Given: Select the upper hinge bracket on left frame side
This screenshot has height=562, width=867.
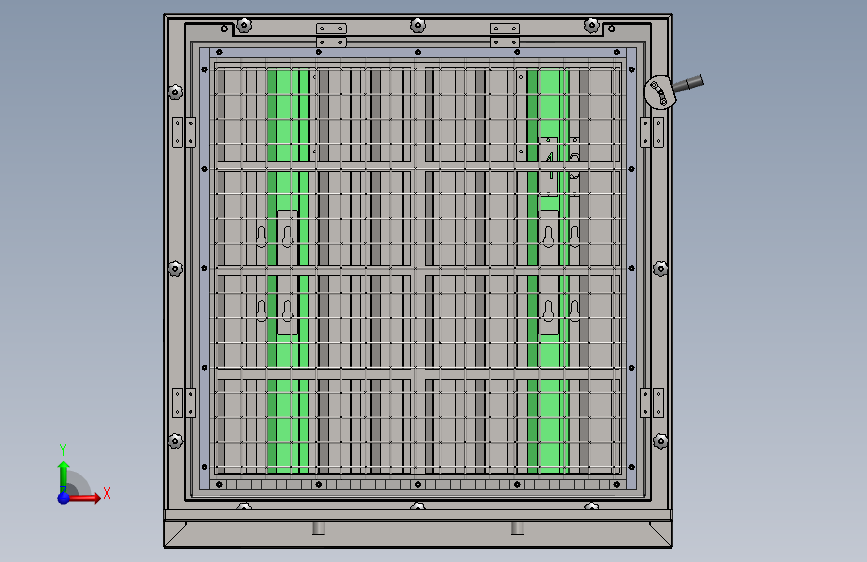Looking at the screenshot, I should (184, 132).
